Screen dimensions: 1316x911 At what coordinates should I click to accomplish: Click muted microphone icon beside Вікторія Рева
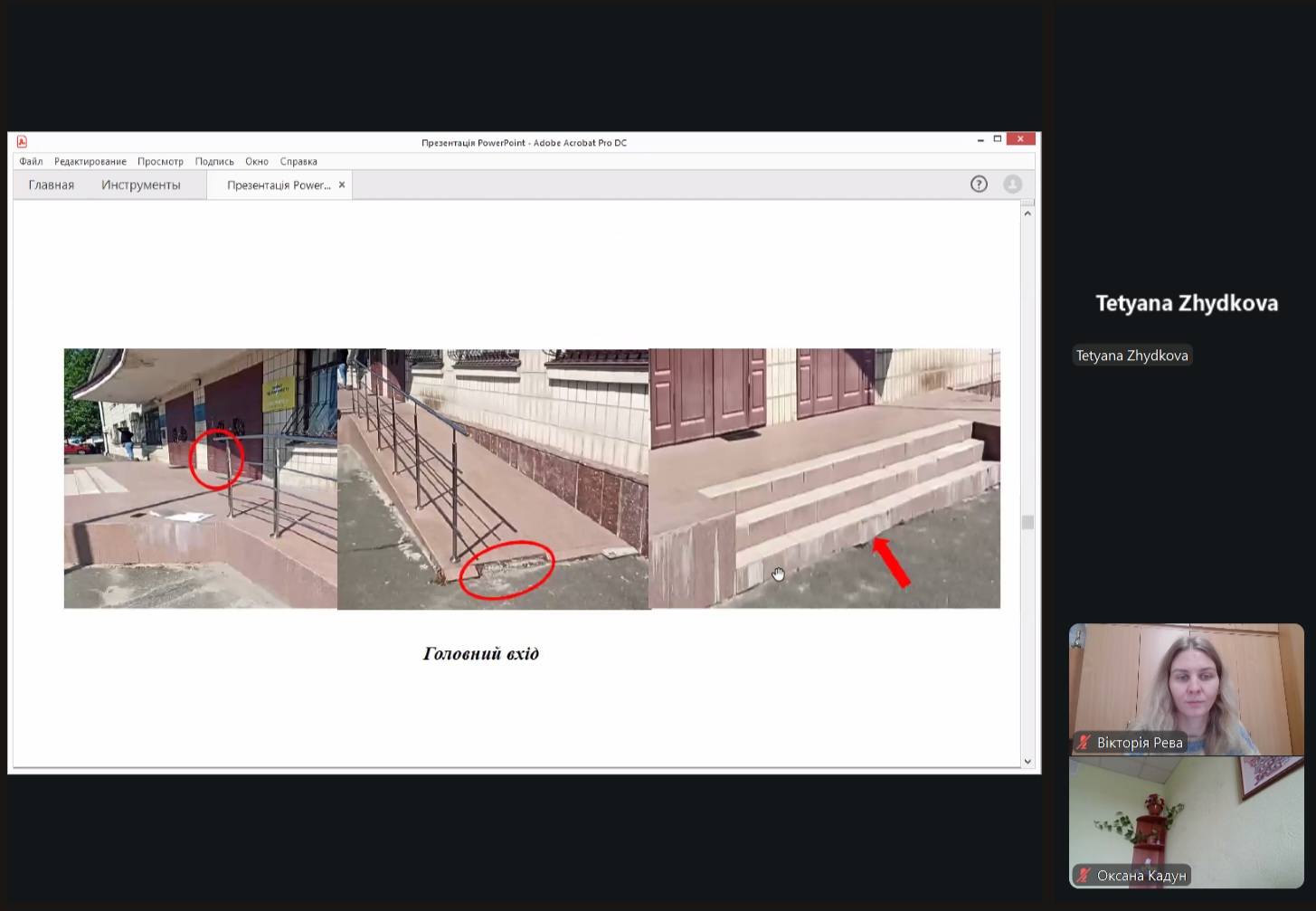(1084, 743)
